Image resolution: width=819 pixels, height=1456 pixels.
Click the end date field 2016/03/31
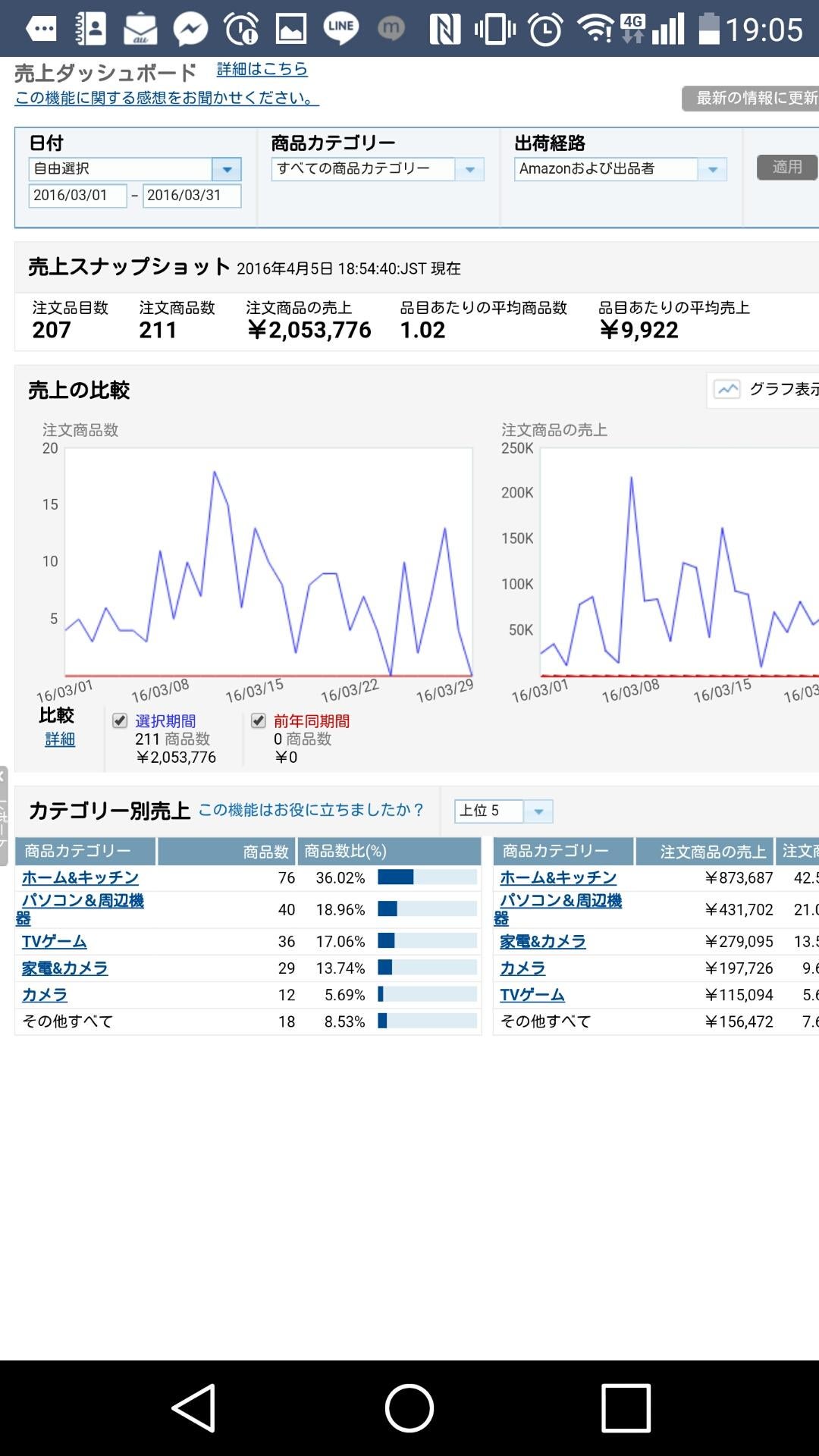point(192,196)
